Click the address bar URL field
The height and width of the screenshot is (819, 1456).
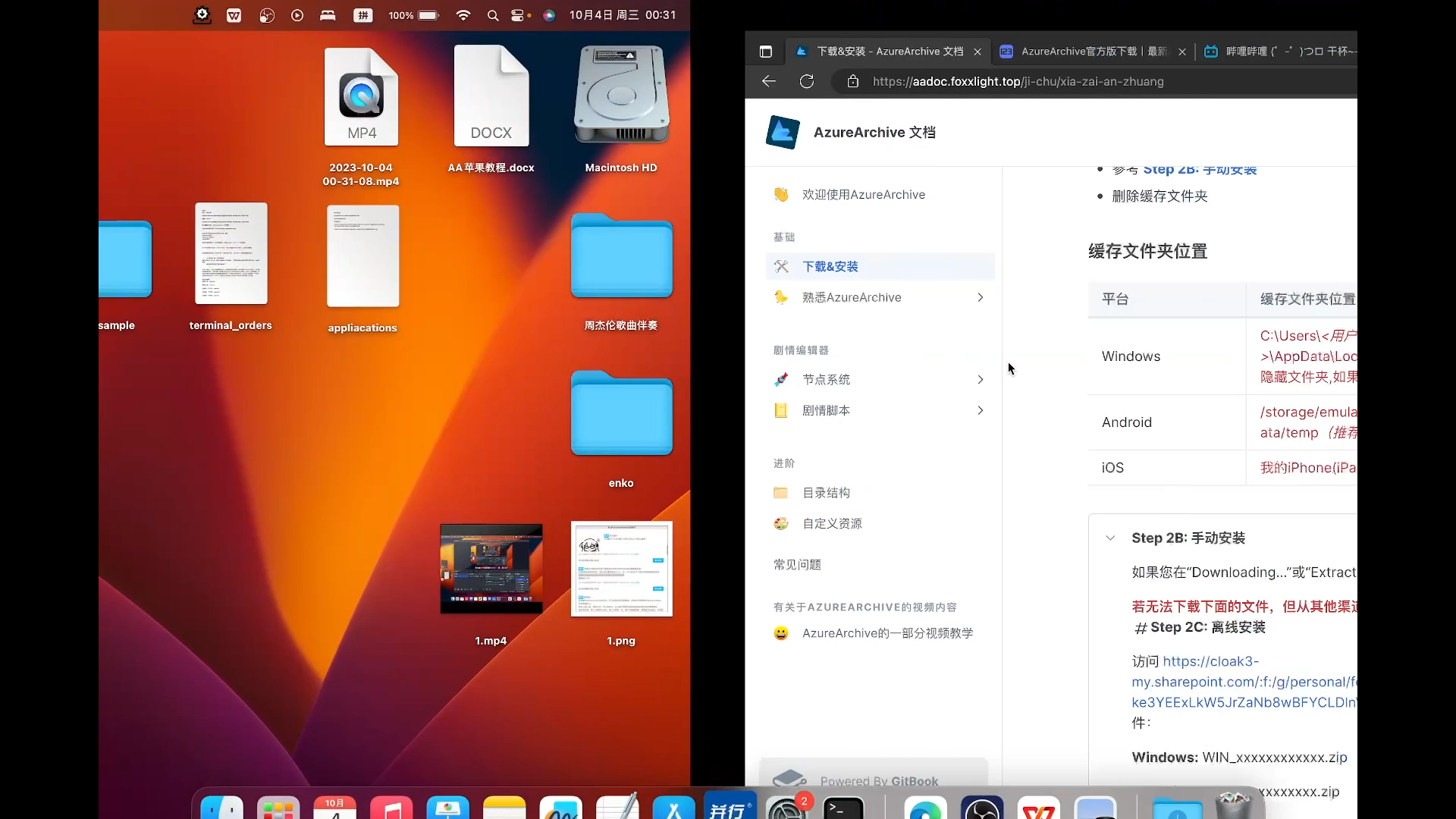[1095, 81]
